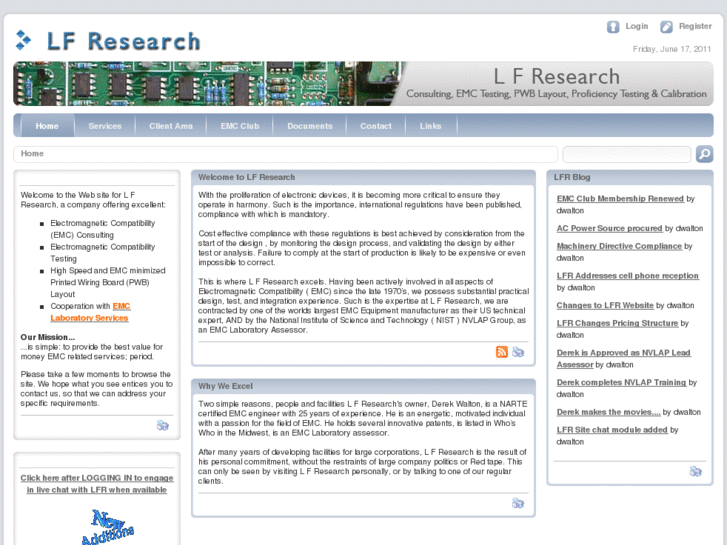Click the Home breadcrumb
The height and width of the screenshot is (545, 727).
(x=32, y=154)
